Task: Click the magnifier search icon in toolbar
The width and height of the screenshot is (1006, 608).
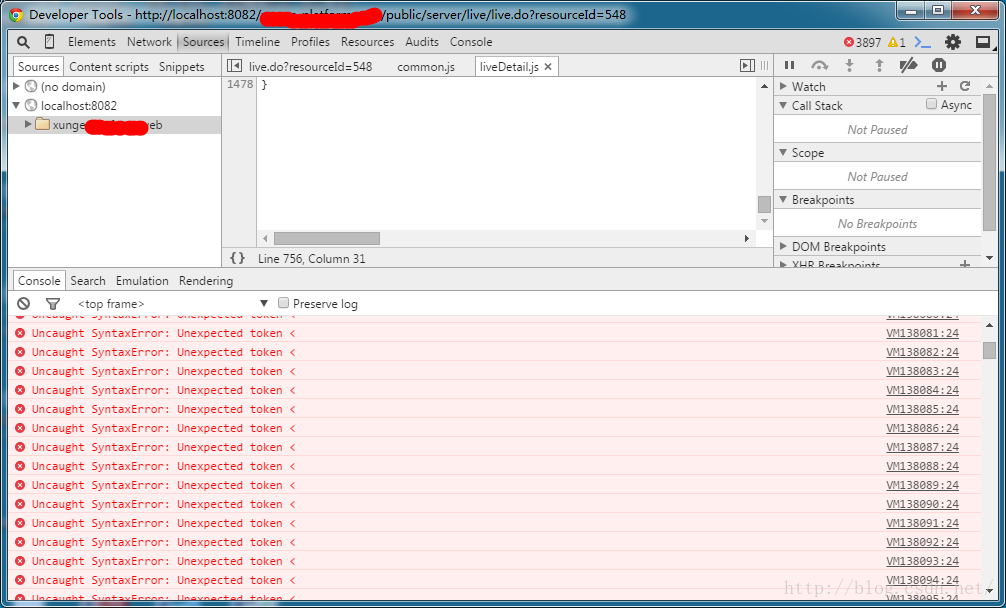Action: (23, 42)
